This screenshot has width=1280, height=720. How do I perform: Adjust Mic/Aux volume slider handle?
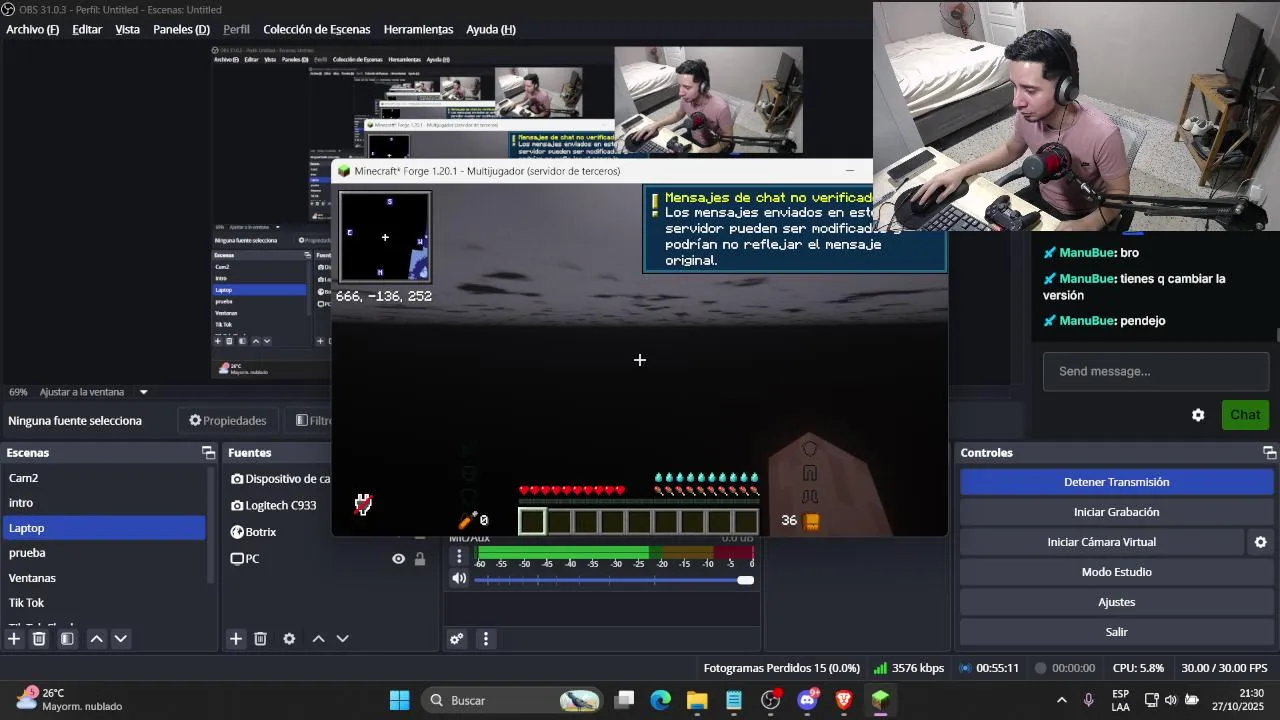[745, 580]
